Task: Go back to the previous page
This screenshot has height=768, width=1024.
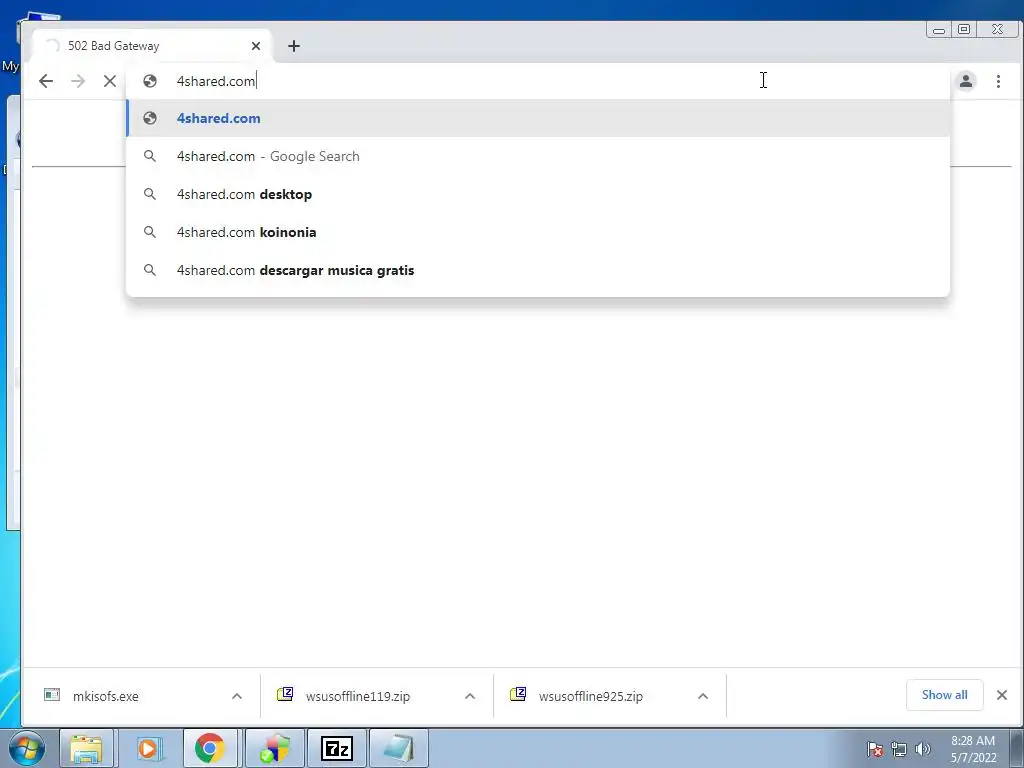Action: coord(46,81)
